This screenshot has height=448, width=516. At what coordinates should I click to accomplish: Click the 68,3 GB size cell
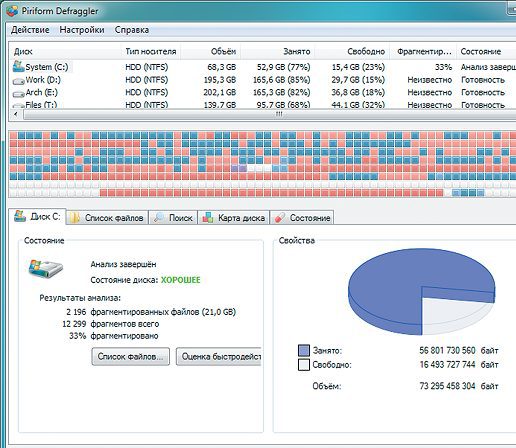click(222, 67)
